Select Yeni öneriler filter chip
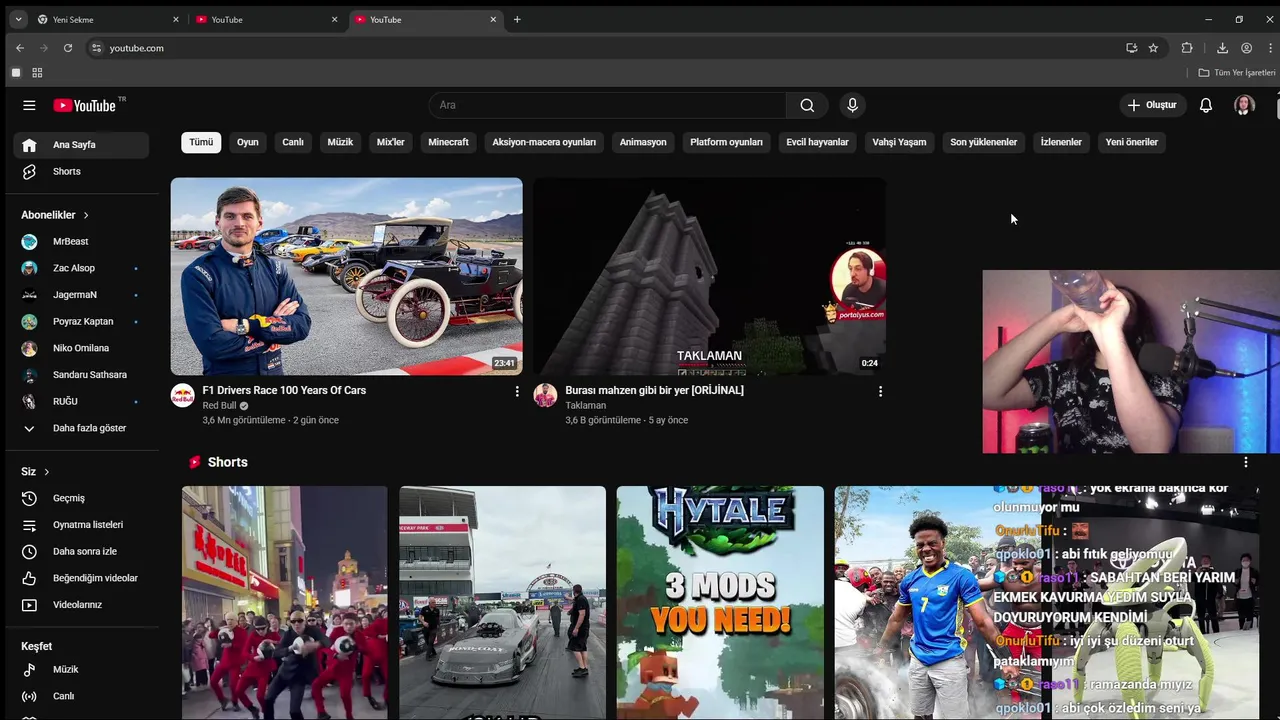 1132,142
